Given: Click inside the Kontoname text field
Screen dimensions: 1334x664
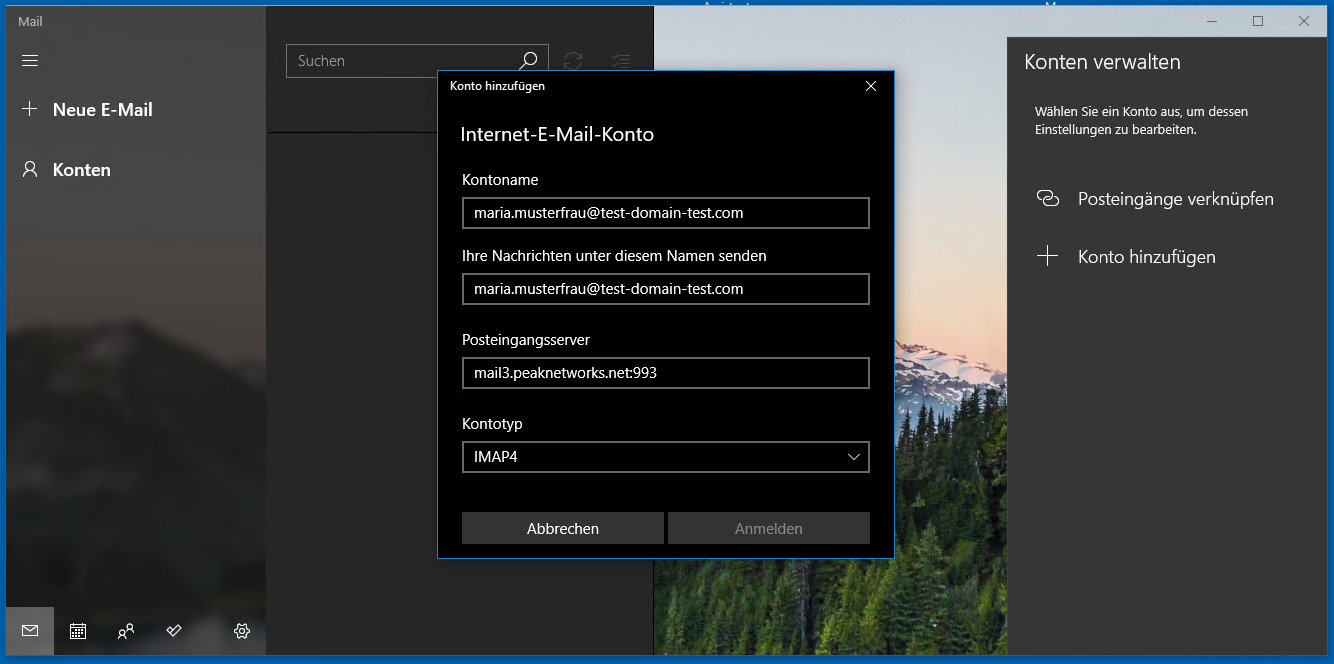Looking at the screenshot, I should click(x=665, y=212).
